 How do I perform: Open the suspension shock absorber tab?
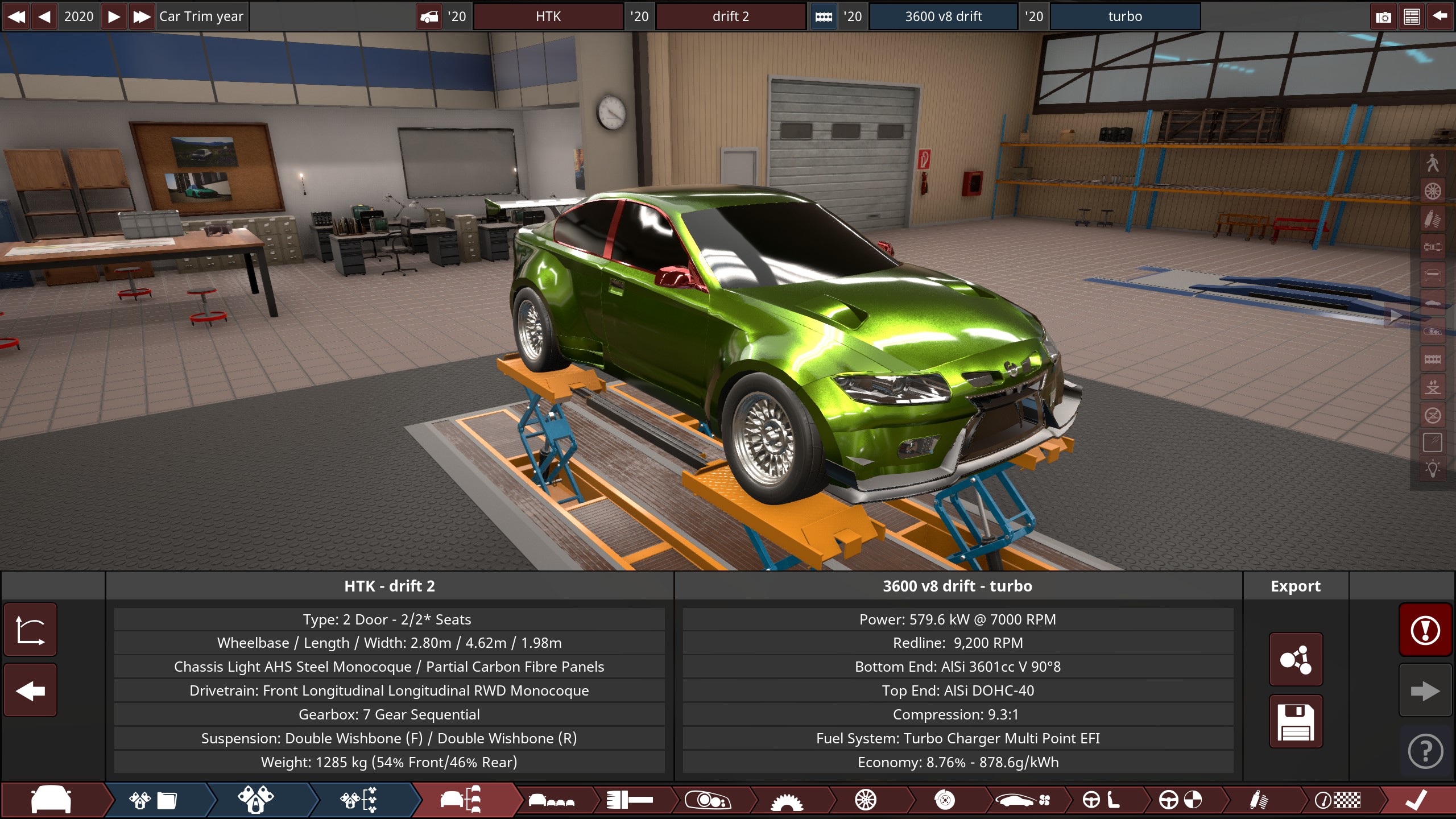pyautogui.click(x=1259, y=800)
